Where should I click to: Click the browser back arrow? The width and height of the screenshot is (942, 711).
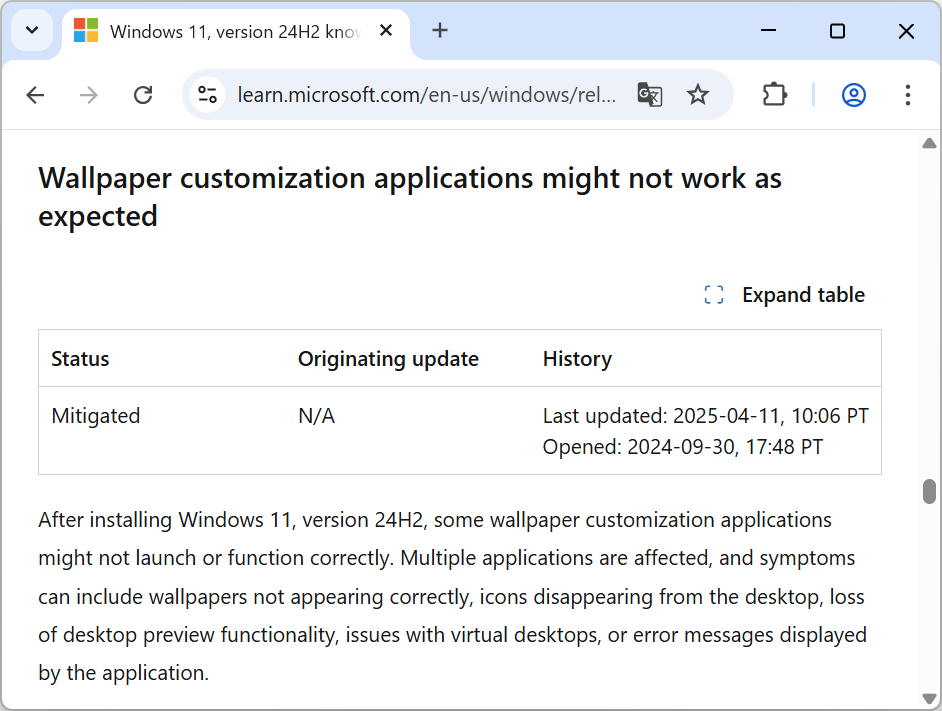(x=35, y=95)
